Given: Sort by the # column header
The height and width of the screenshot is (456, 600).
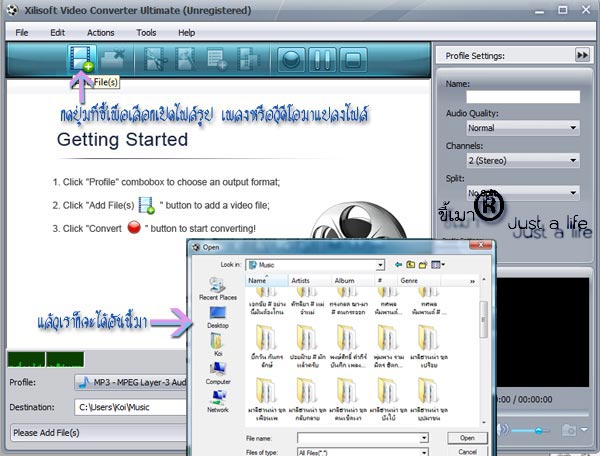Looking at the screenshot, I should coord(386,280).
